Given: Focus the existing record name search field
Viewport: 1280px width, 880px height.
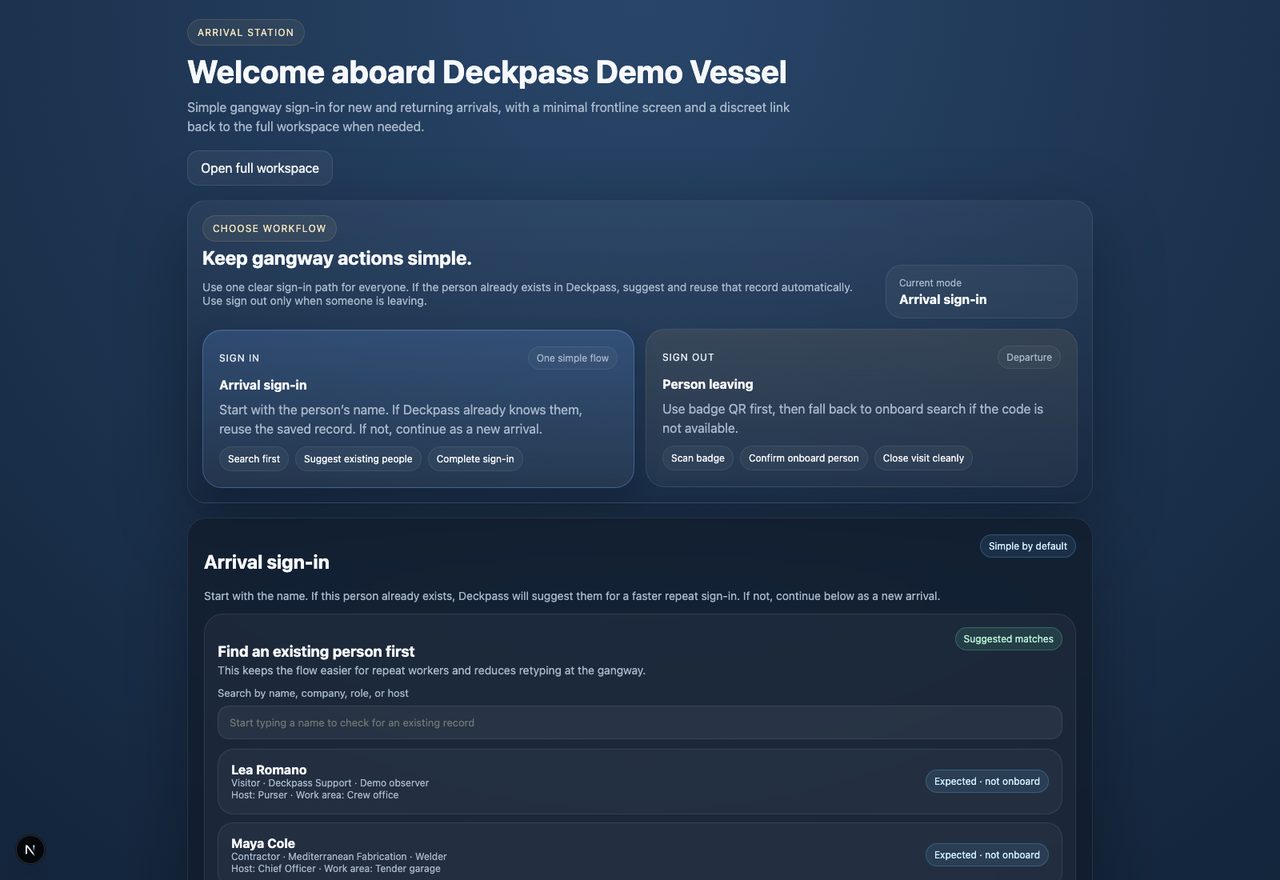Looking at the screenshot, I should [640, 723].
